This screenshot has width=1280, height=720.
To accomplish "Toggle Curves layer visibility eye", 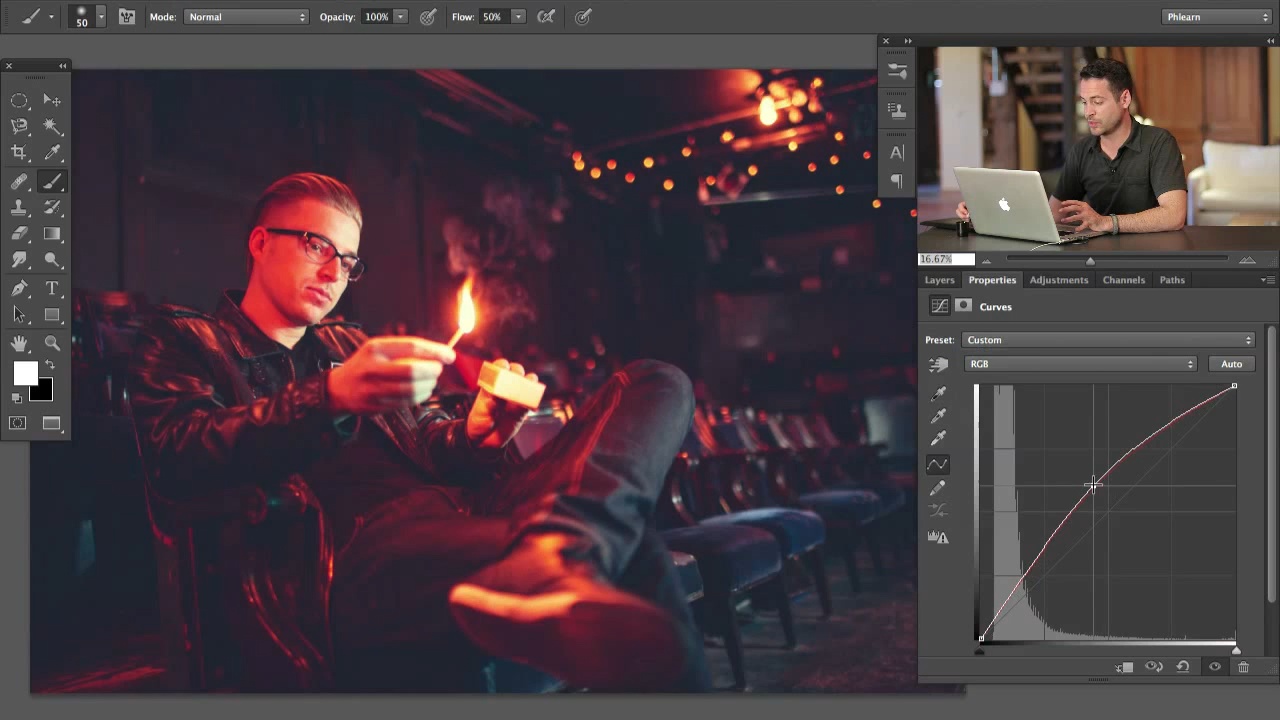I will coord(1215,667).
